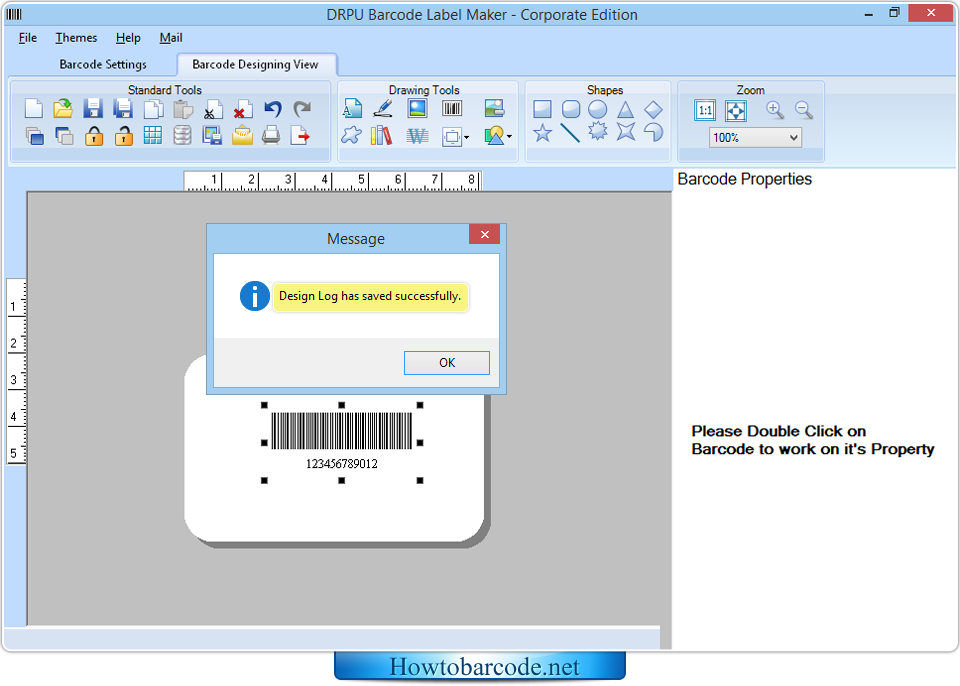Image resolution: width=960 pixels, height=686 pixels.
Task: Open the Themes menu
Action: 76,38
